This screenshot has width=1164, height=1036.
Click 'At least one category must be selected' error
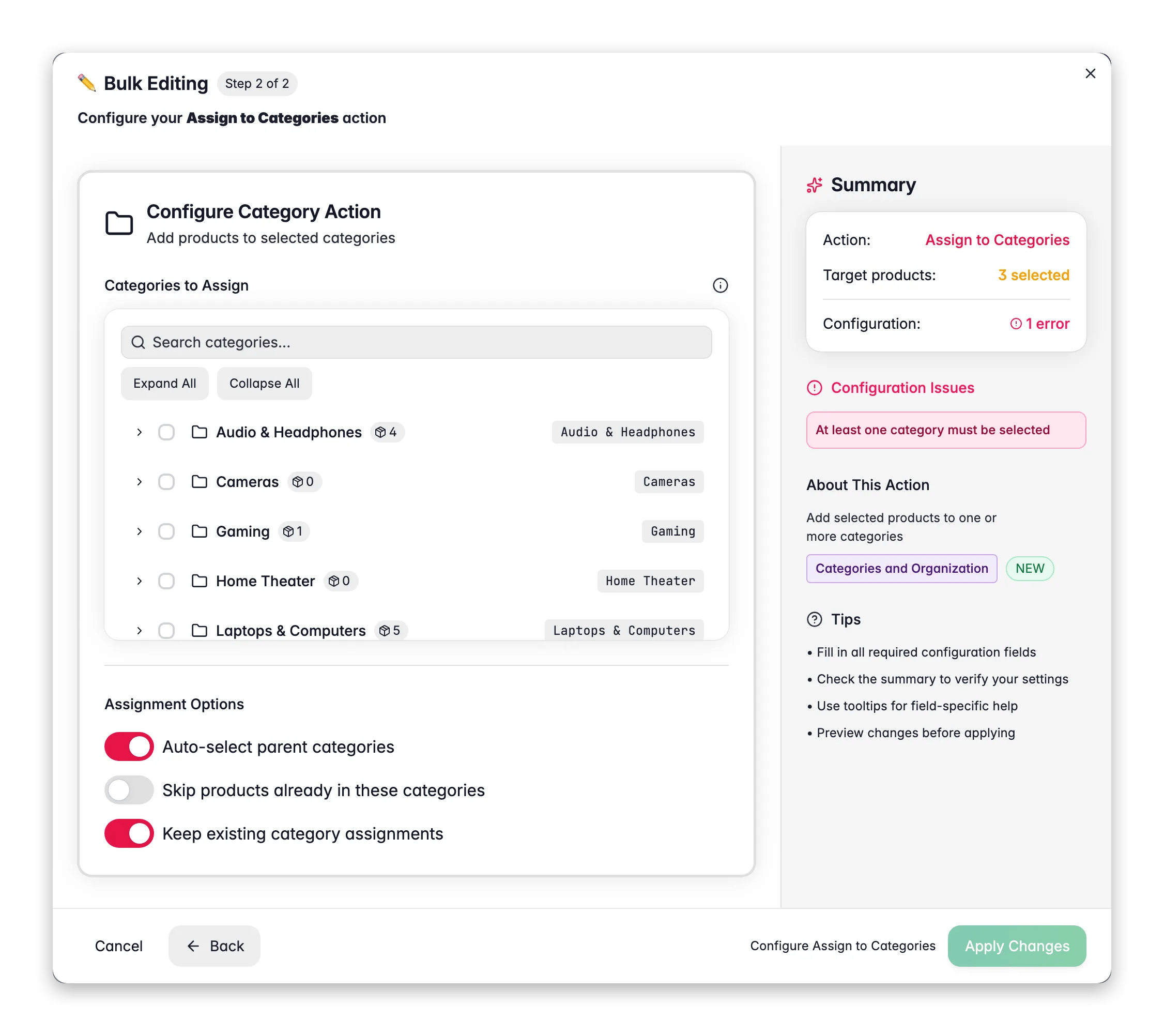(946, 430)
